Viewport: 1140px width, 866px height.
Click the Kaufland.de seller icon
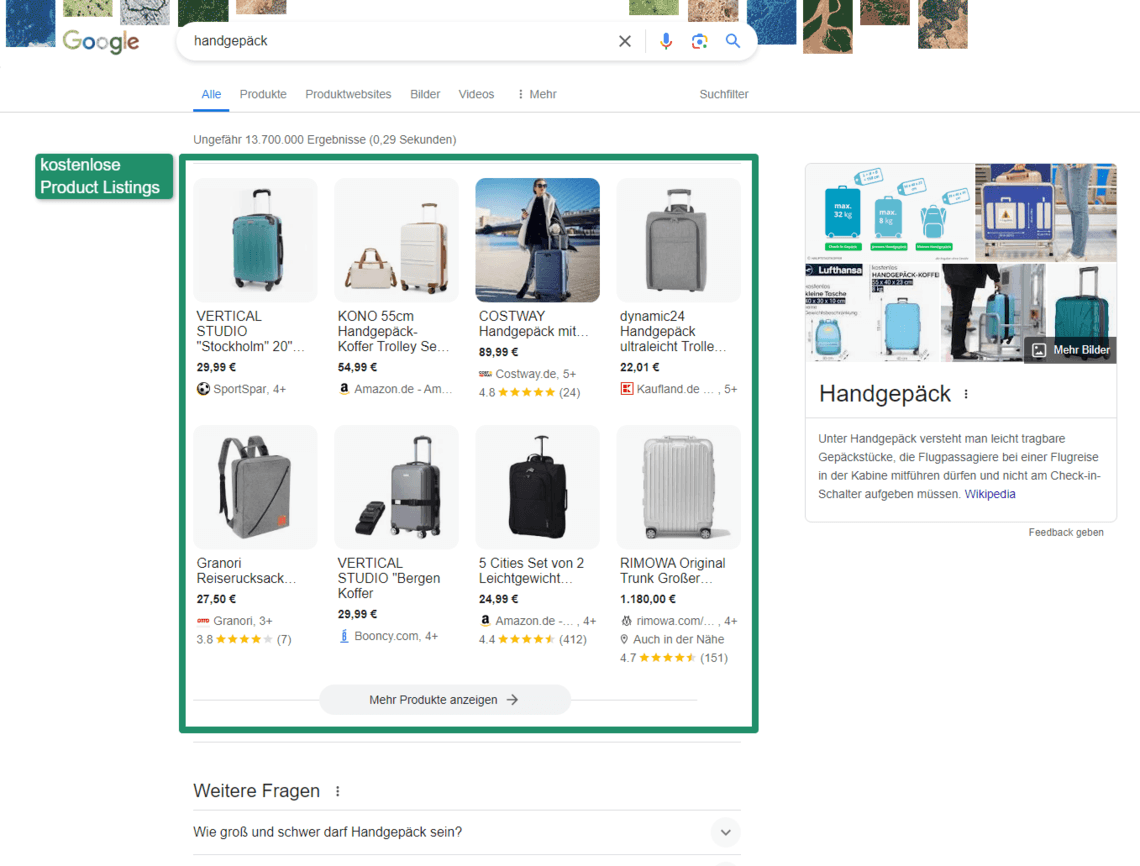(x=626, y=389)
